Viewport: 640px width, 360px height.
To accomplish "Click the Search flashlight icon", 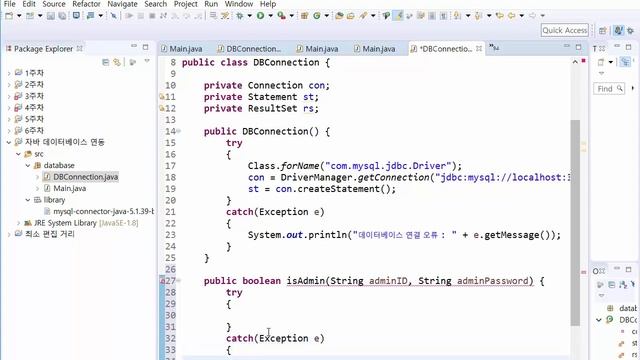I will [363, 16].
